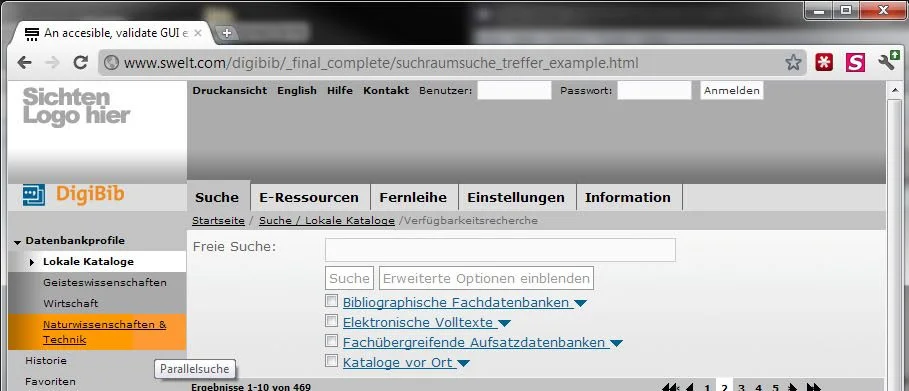Image resolution: width=909 pixels, height=391 pixels.
Task: Click into the Passwort input field
Action: [x=654, y=90]
